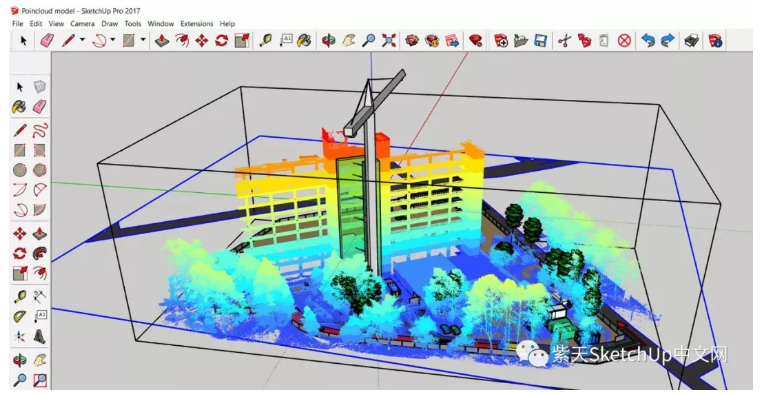This screenshot has height=394, width=765.
Task: Activate the Follow Me tool in left toolbar
Action: point(40,254)
